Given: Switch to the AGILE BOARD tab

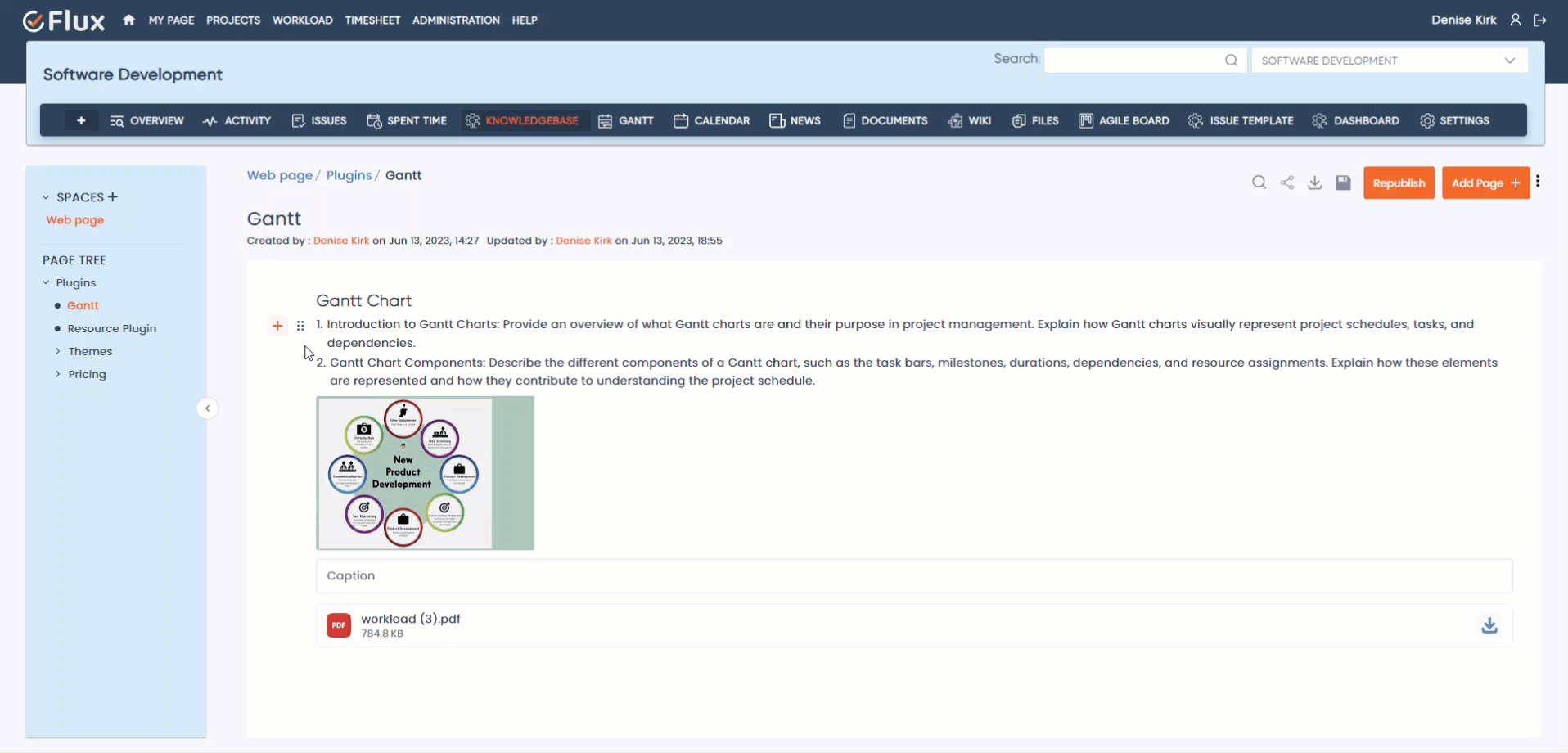Looking at the screenshot, I should pyautogui.click(x=1124, y=120).
